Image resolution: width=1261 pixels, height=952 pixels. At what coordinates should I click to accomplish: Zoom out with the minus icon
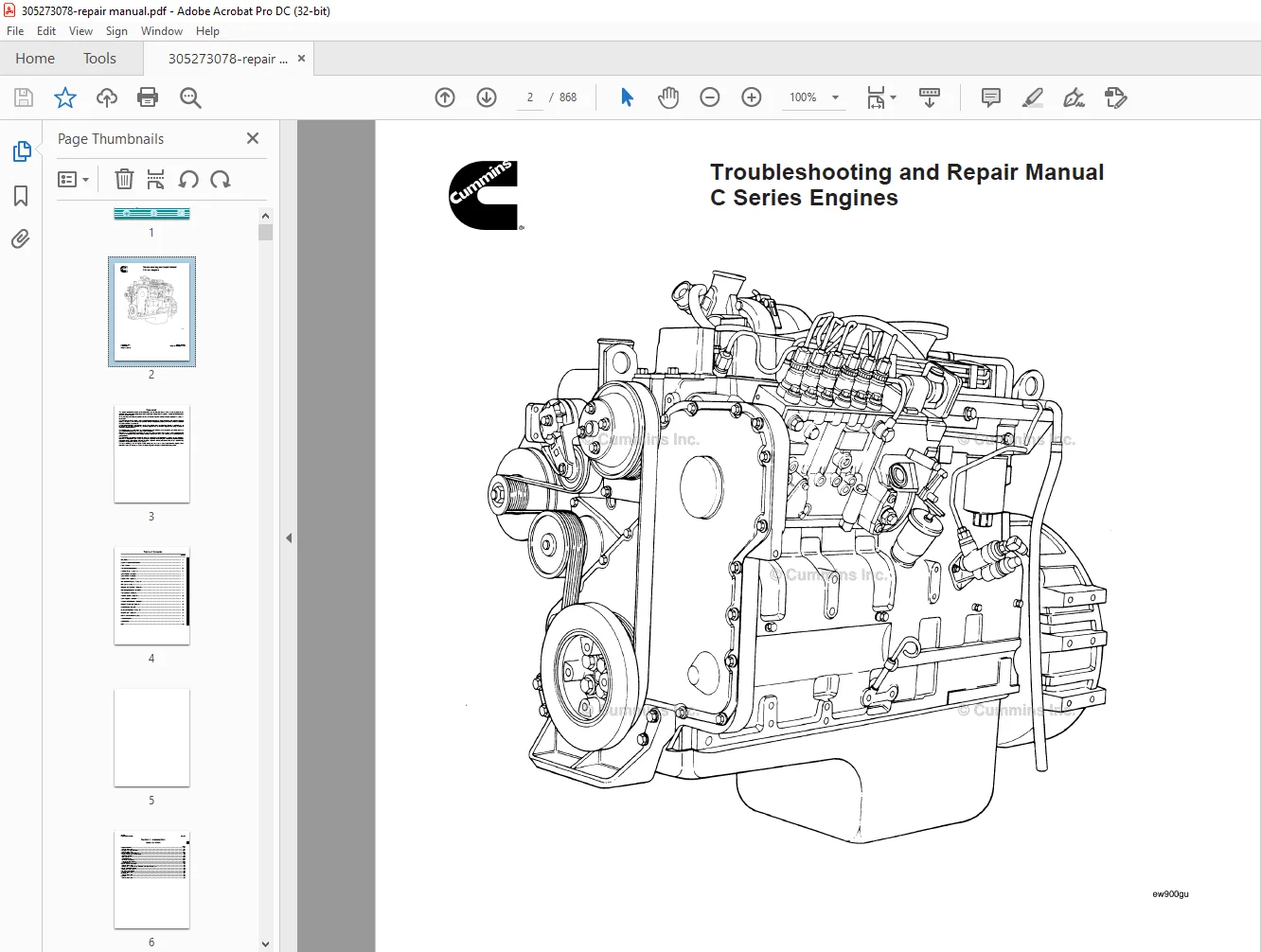710,97
